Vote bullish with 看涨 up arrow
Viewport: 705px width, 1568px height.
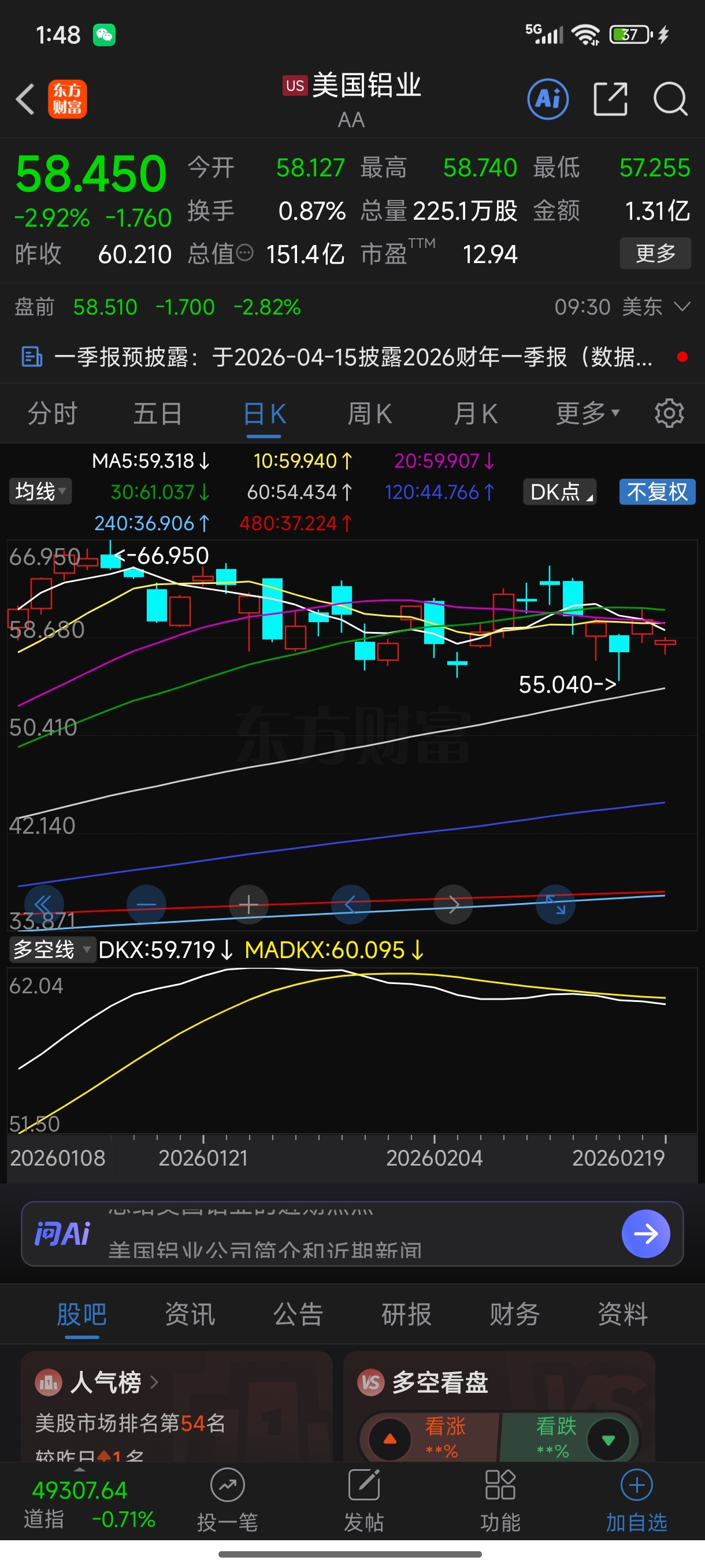click(391, 1439)
